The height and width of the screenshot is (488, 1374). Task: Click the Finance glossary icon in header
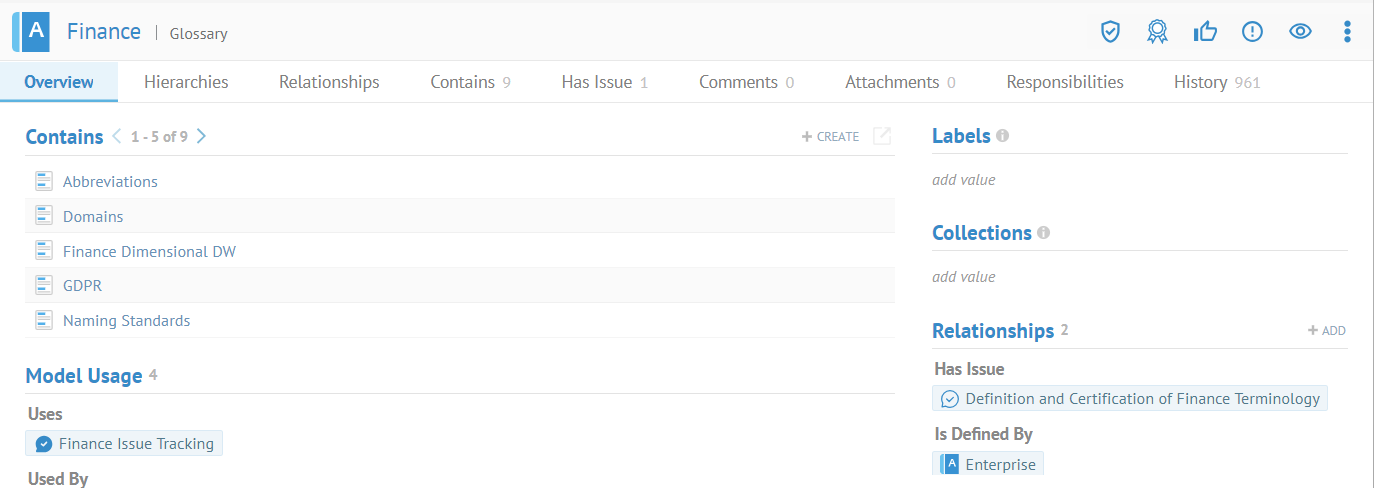point(34,32)
